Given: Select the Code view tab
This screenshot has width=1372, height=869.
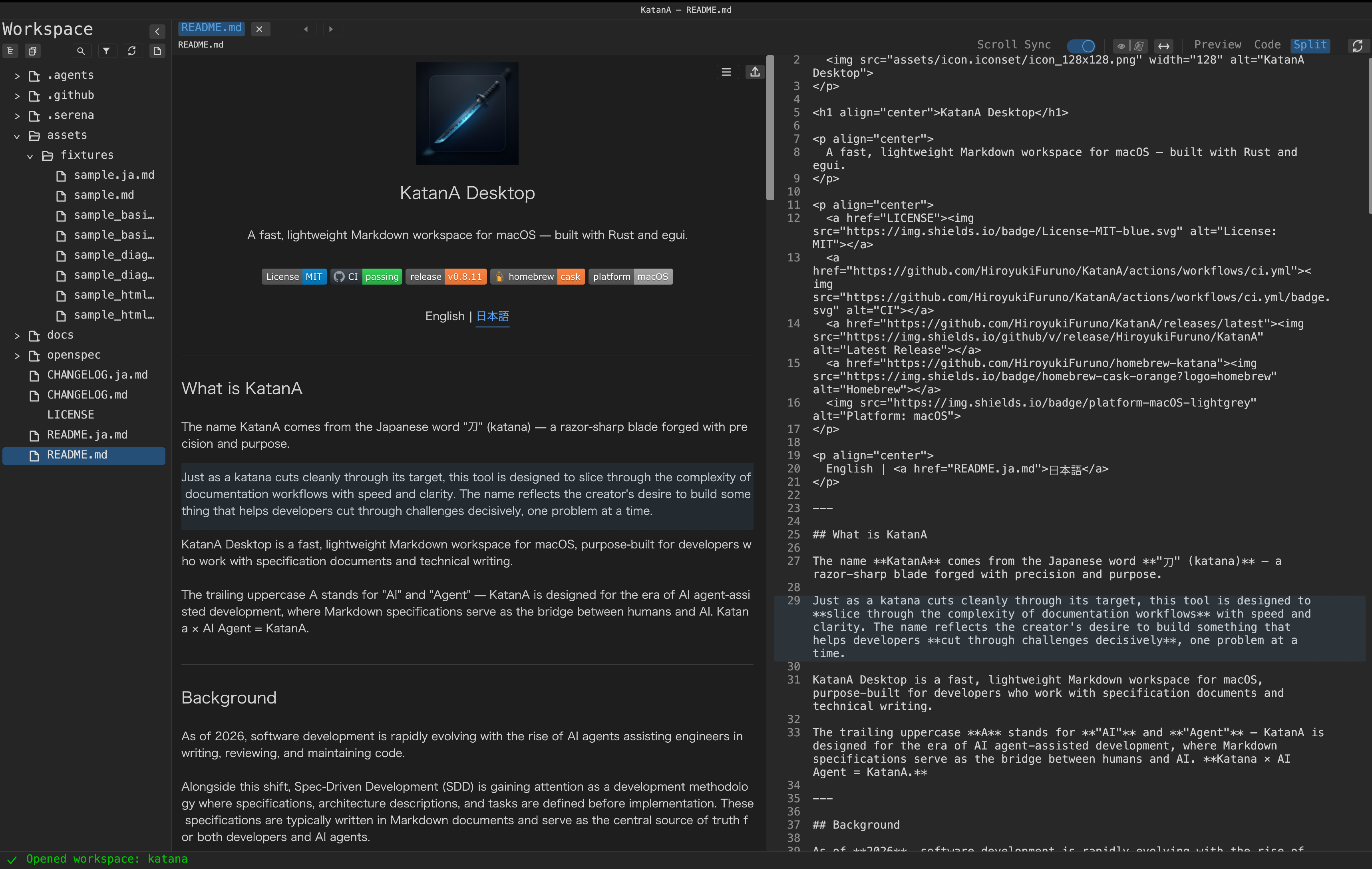Looking at the screenshot, I should tap(1267, 44).
